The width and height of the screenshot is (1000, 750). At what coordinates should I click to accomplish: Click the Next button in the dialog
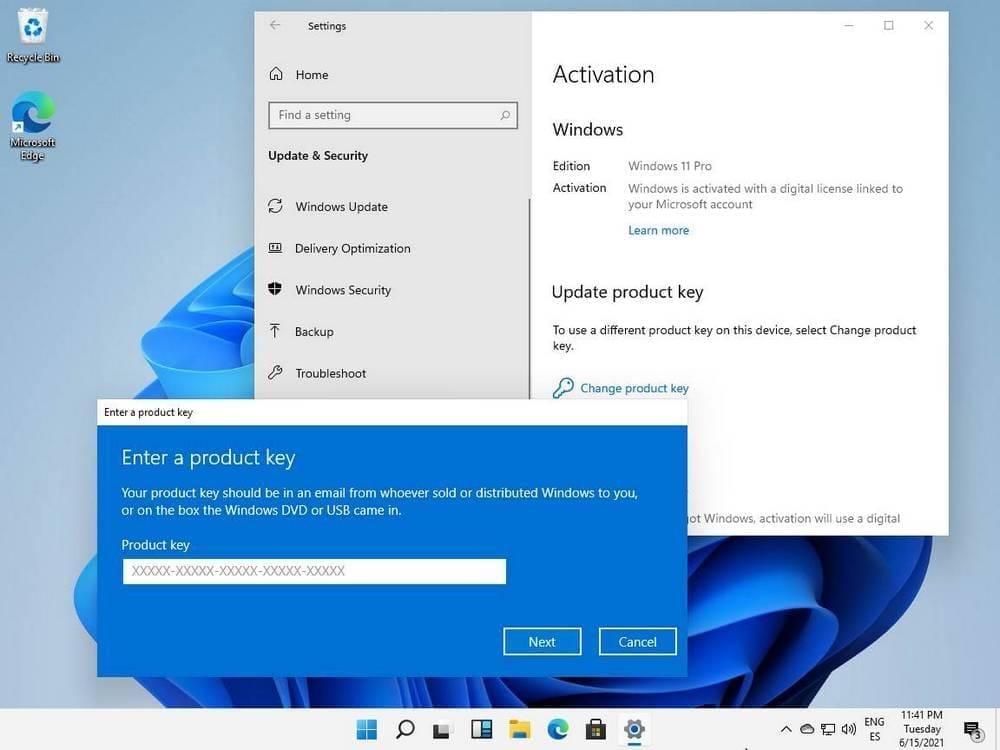(542, 642)
